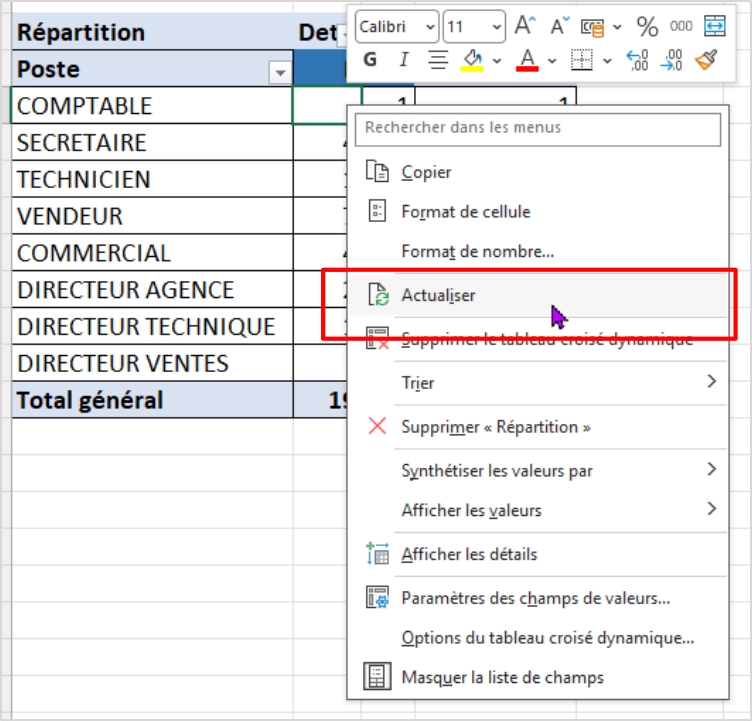Select Actualiser to refresh pivot table
Viewport: 752px width, 721px height.
click(x=538, y=295)
